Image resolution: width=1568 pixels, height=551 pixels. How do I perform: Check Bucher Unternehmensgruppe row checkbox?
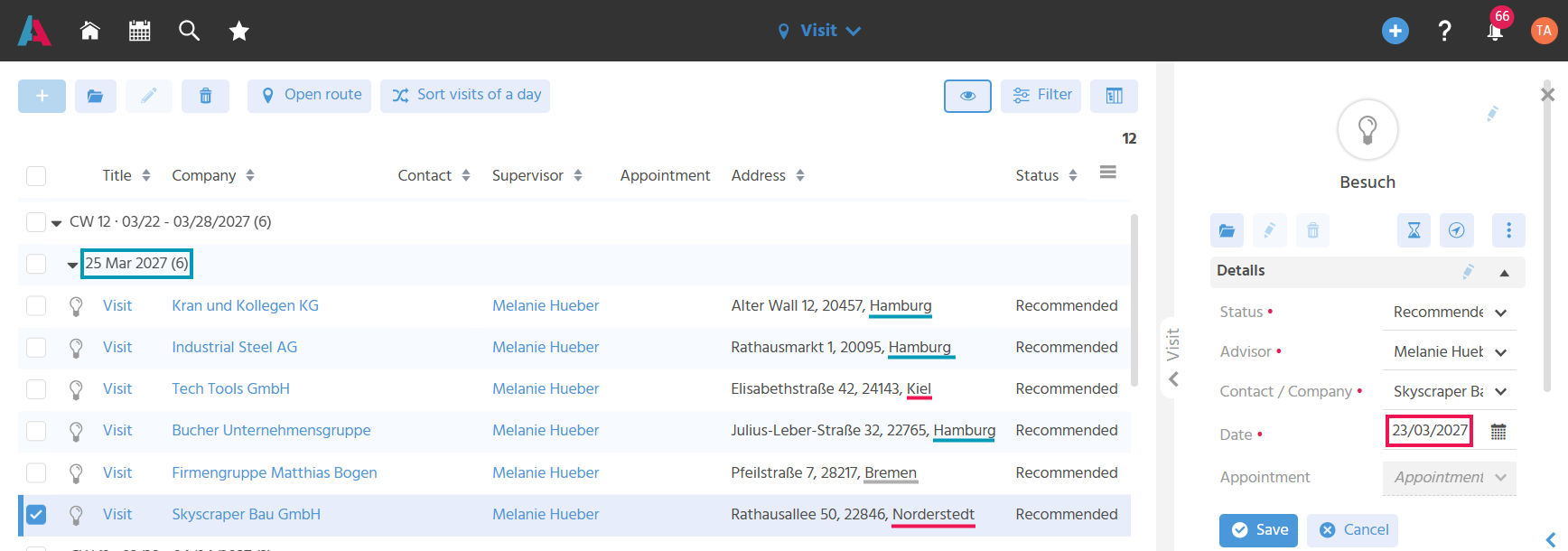(36, 430)
